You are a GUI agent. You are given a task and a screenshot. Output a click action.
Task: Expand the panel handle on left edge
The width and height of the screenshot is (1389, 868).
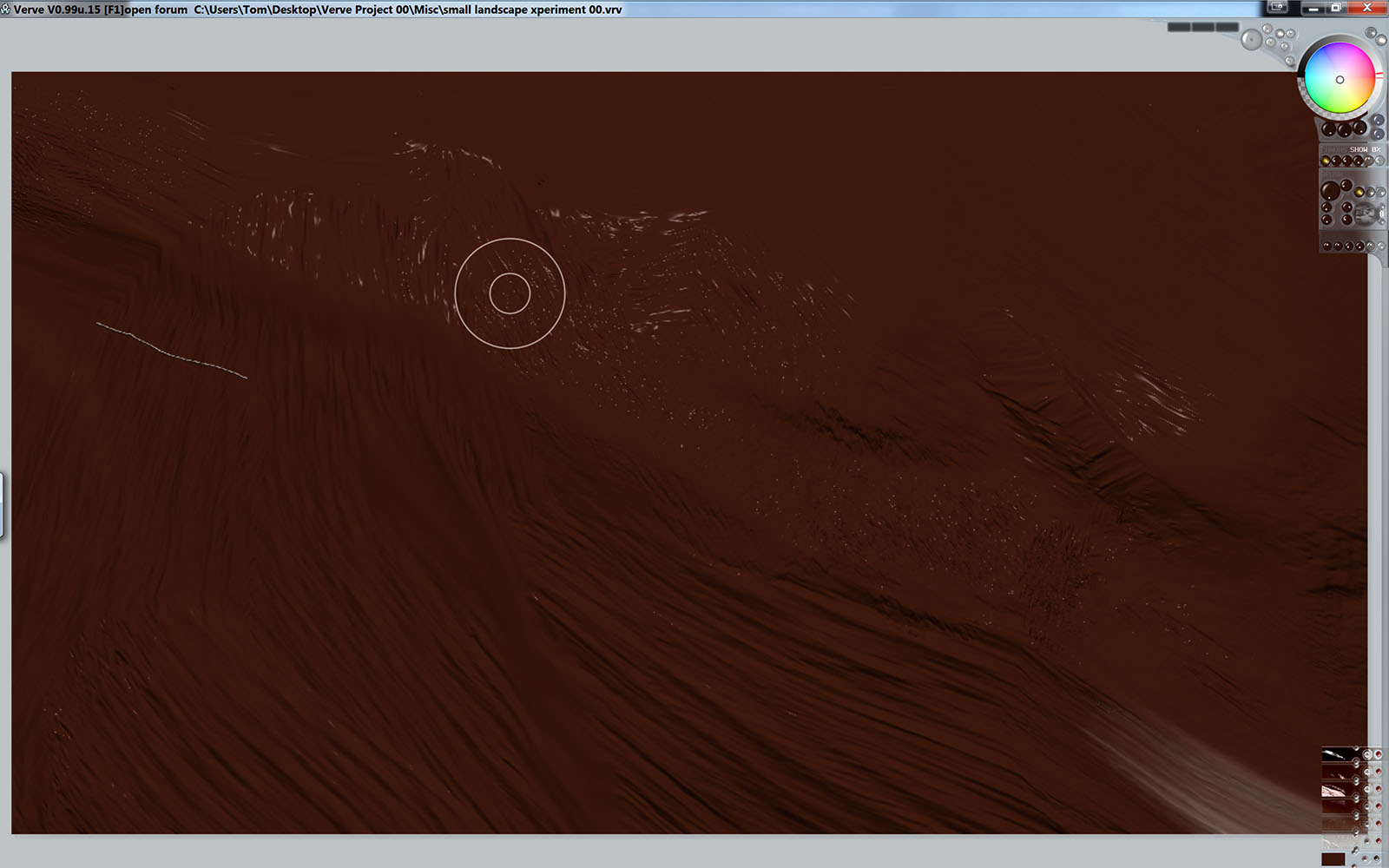pyautogui.click(x=2, y=504)
